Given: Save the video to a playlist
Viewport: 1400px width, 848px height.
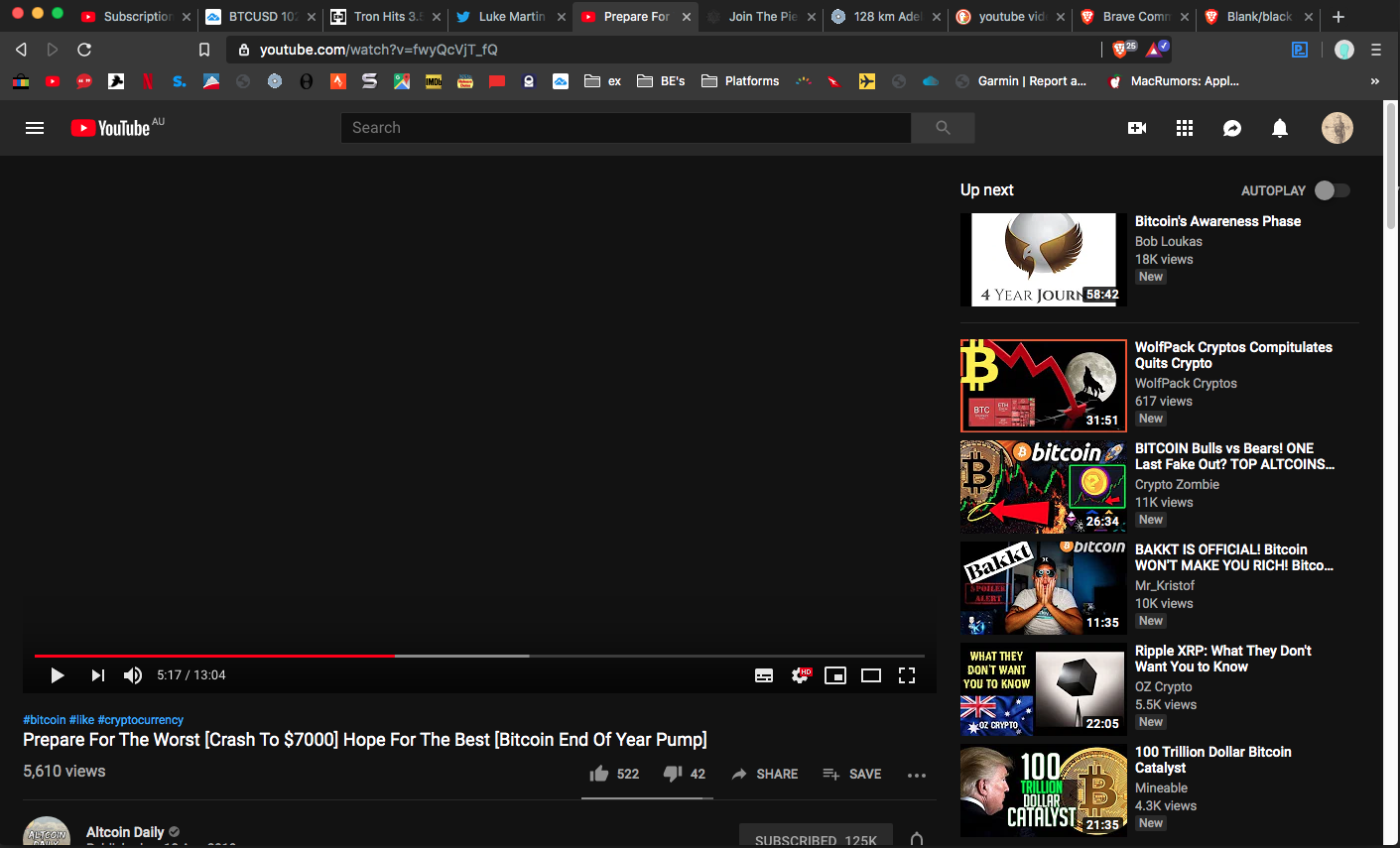Looking at the screenshot, I should click(852, 774).
